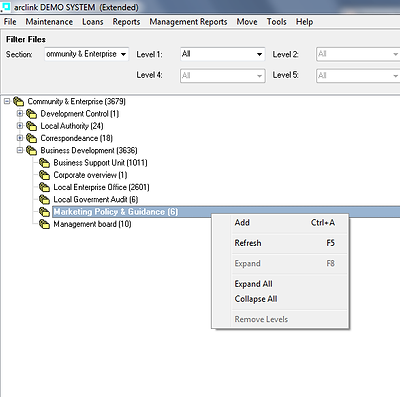Select Corporate overview (1) row
This screenshot has height=397, width=400.
click(x=90, y=175)
